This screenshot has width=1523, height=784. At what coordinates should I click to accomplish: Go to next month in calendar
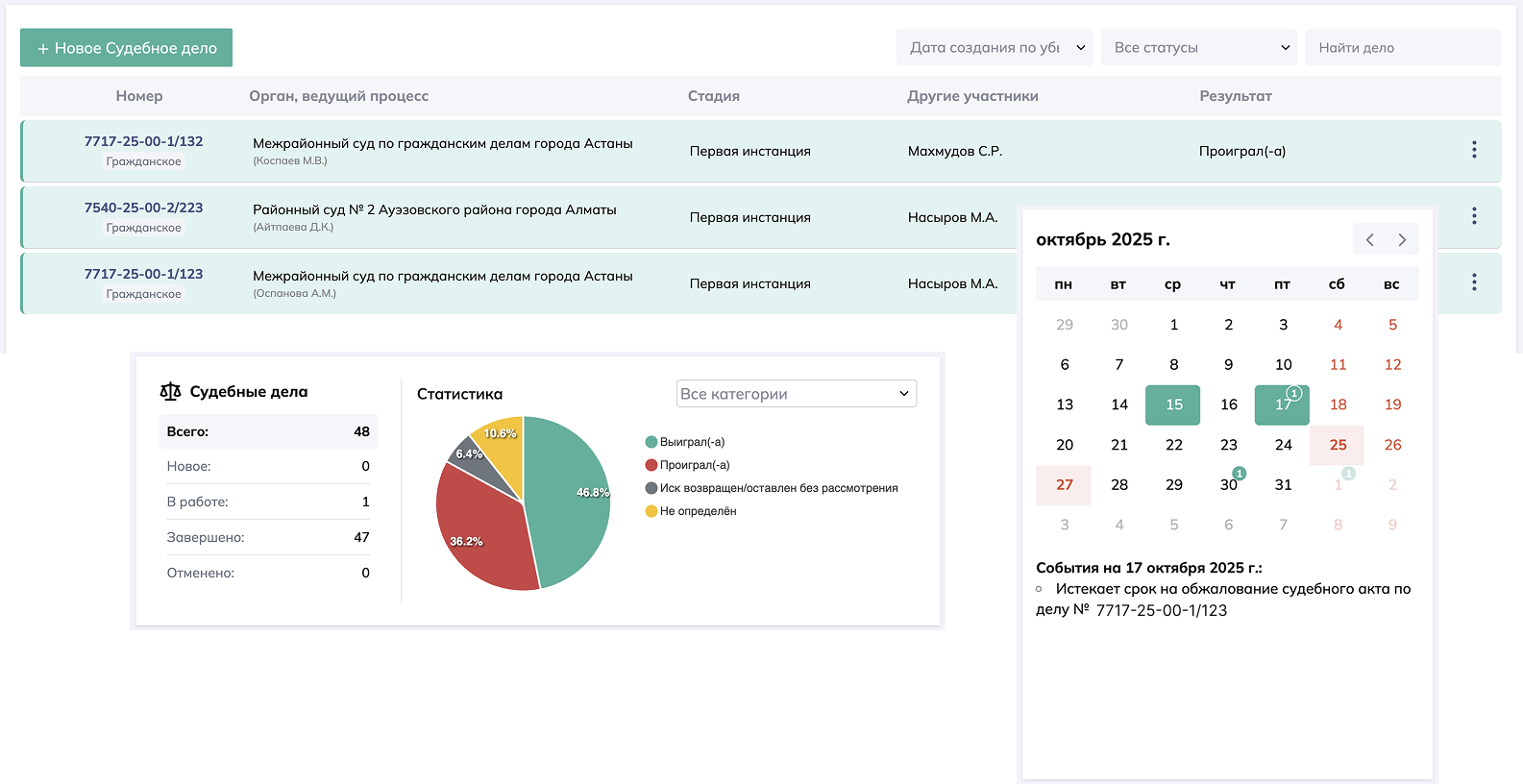click(x=1402, y=240)
